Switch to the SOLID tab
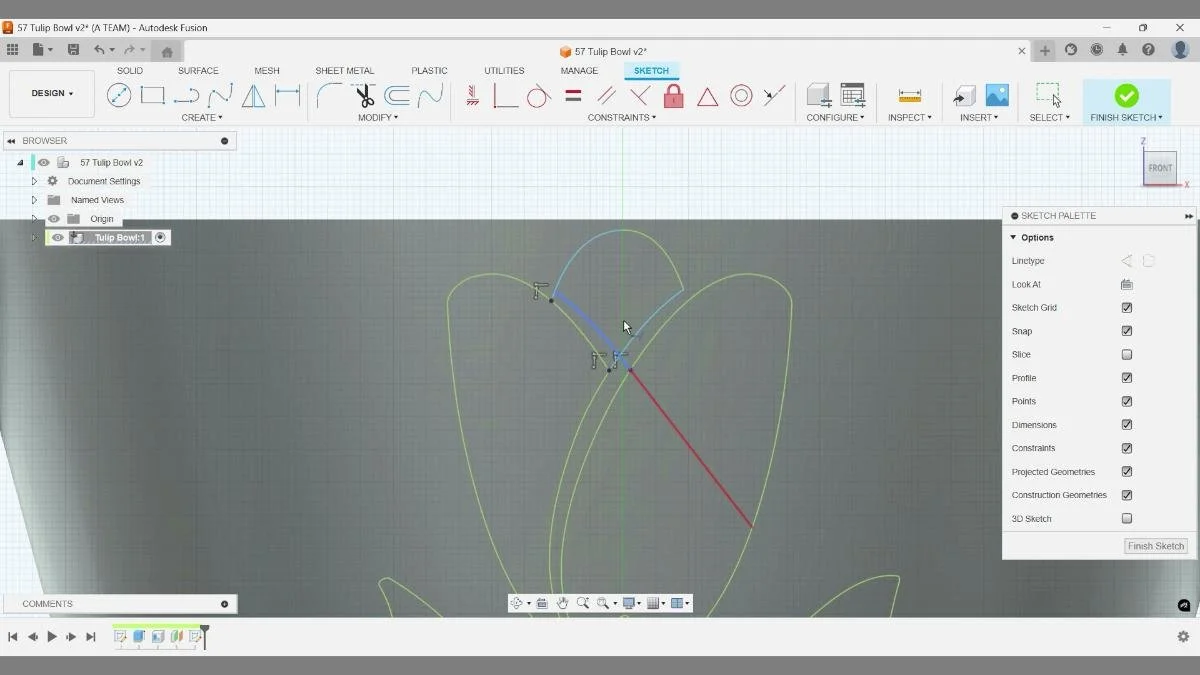Screen dimensions: 1200x675 [x=129, y=70]
